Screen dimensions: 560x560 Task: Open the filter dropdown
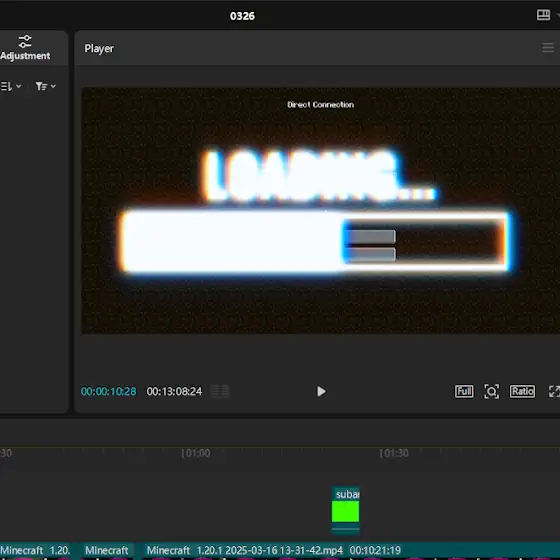click(x=45, y=86)
